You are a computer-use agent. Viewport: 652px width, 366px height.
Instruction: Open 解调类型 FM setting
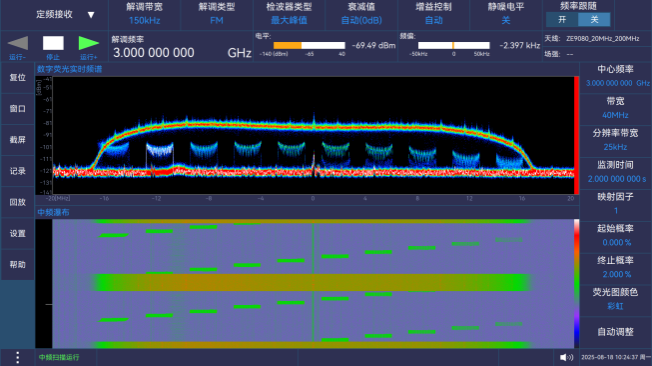point(217,14)
